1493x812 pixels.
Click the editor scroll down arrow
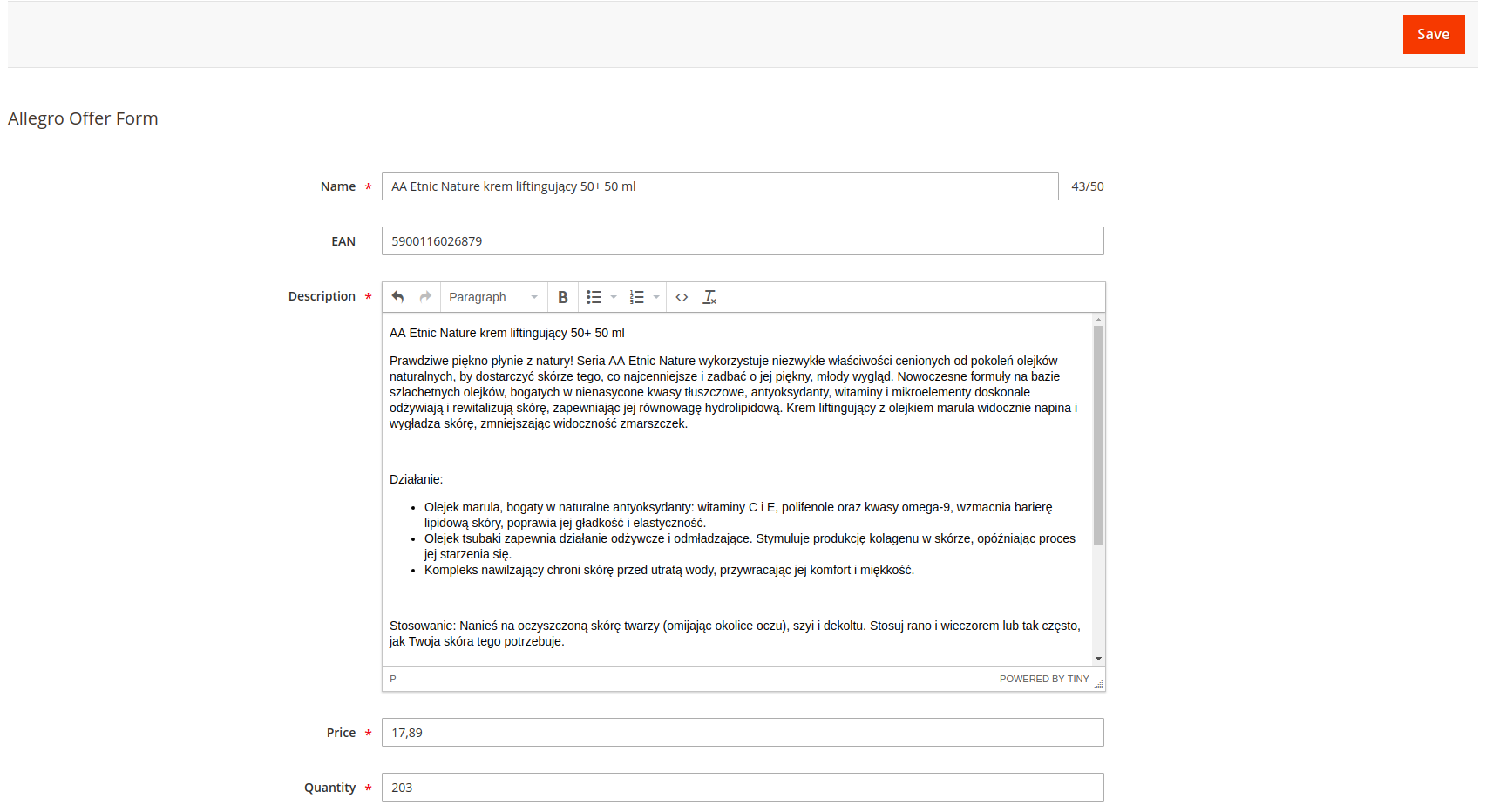[1098, 659]
